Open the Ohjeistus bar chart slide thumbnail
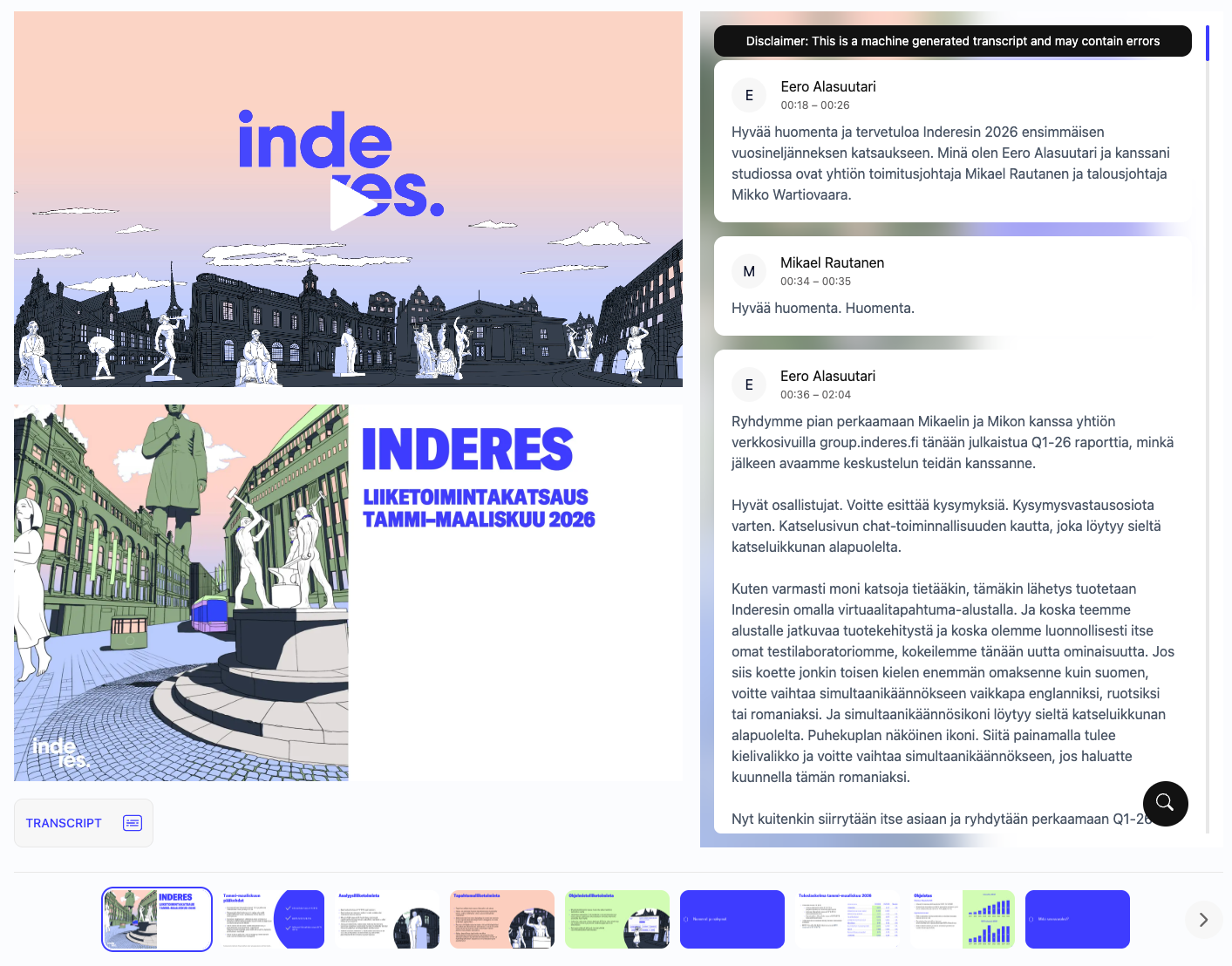 963,919
